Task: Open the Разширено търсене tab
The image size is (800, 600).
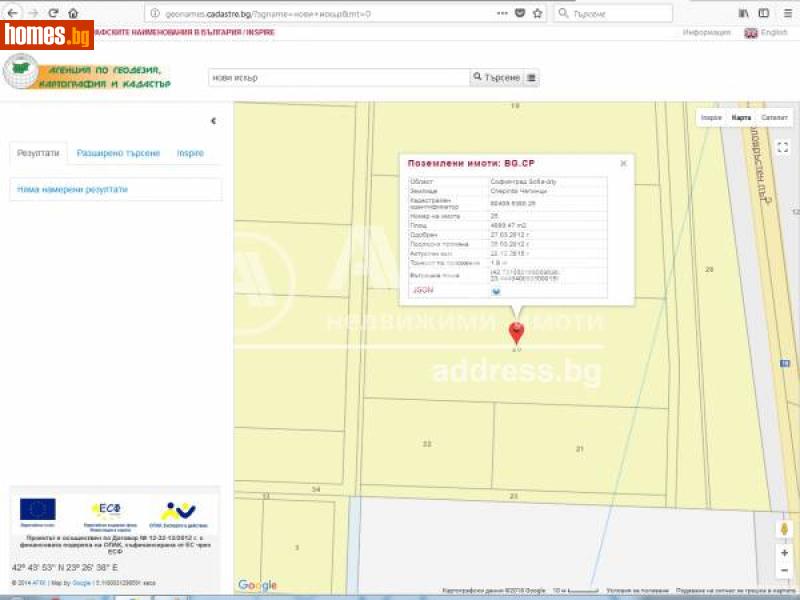Action: click(118, 153)
